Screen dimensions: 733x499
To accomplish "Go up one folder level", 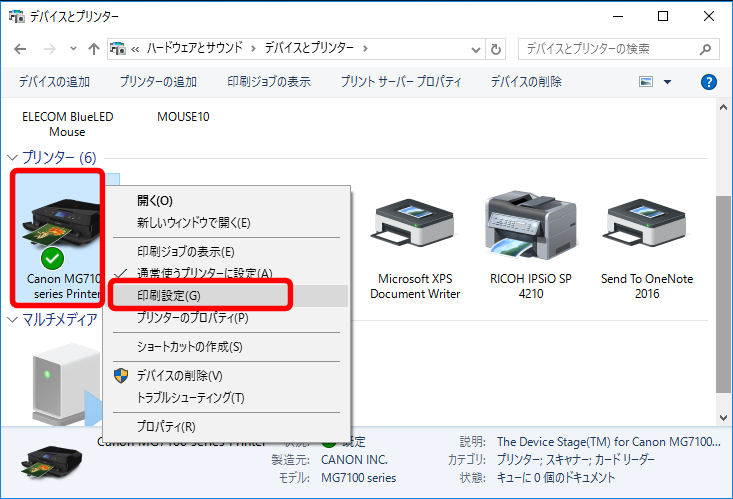I will click(x=94, y=49).
